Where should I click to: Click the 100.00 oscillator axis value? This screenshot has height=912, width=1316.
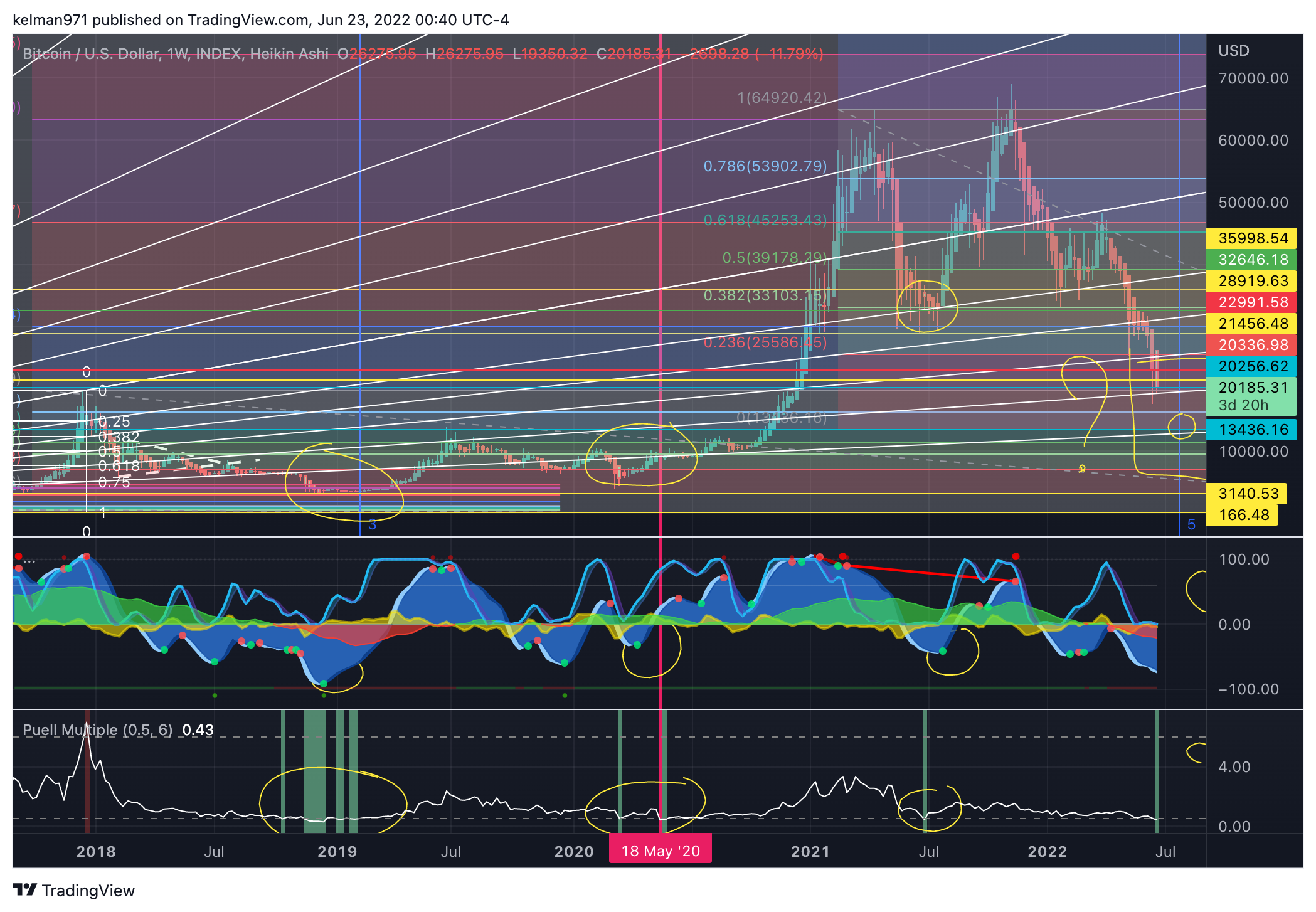(1244, 559)
